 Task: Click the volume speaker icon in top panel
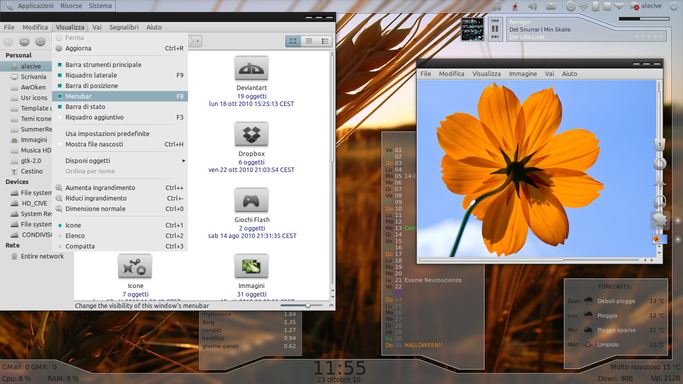pos(532,6)
